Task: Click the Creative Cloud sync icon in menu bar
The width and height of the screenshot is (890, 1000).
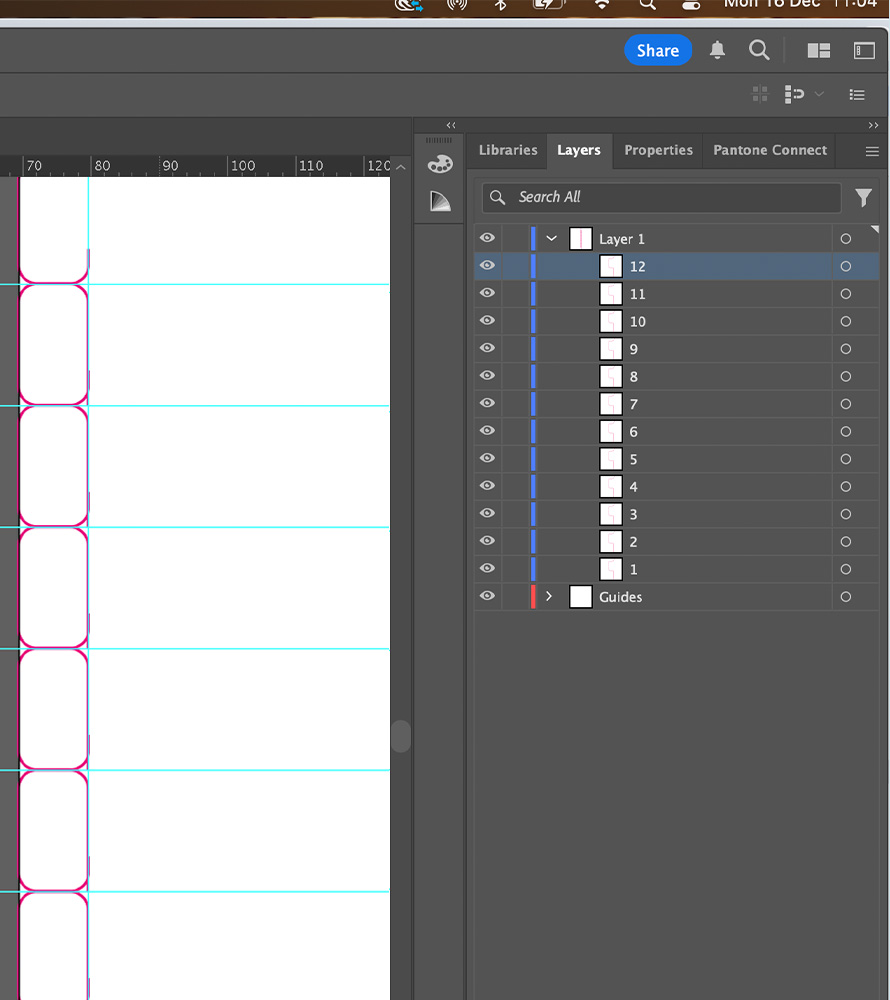Action: (409, 5)
